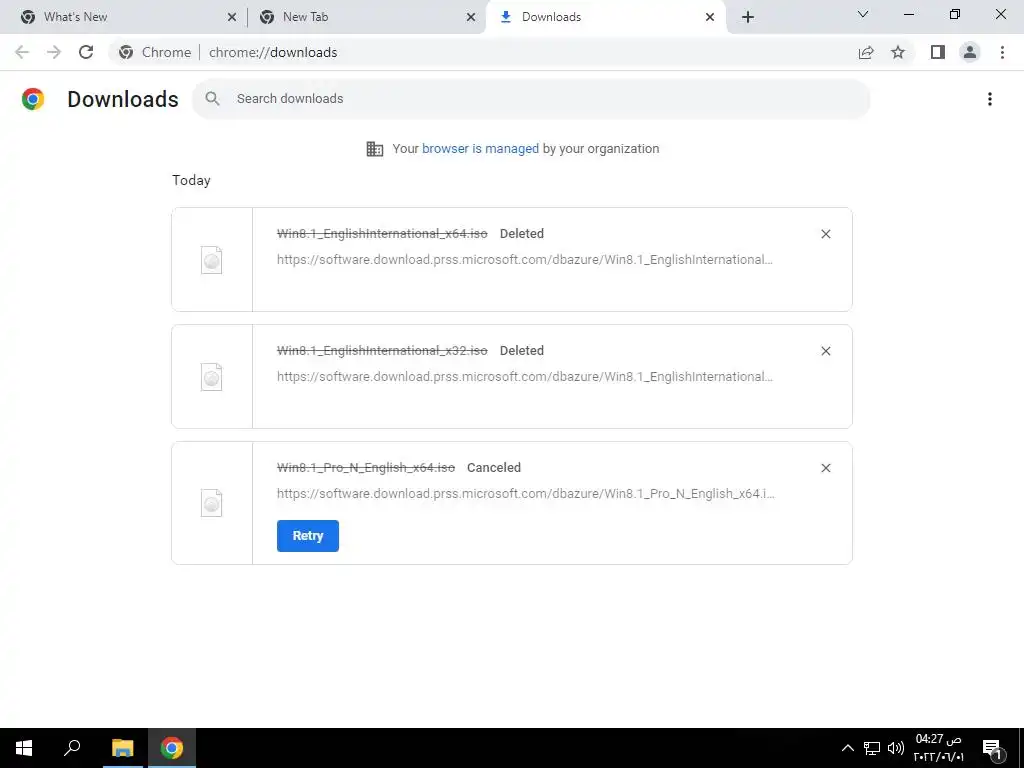Close the What's New tab
The width and height of the screenshot is (1024, 768).
pyautogui.click(x=232, y=17)
